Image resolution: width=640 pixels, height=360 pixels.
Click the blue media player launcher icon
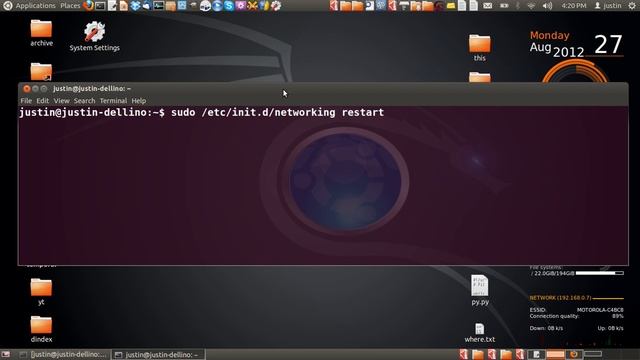click(x=217, y=6)
